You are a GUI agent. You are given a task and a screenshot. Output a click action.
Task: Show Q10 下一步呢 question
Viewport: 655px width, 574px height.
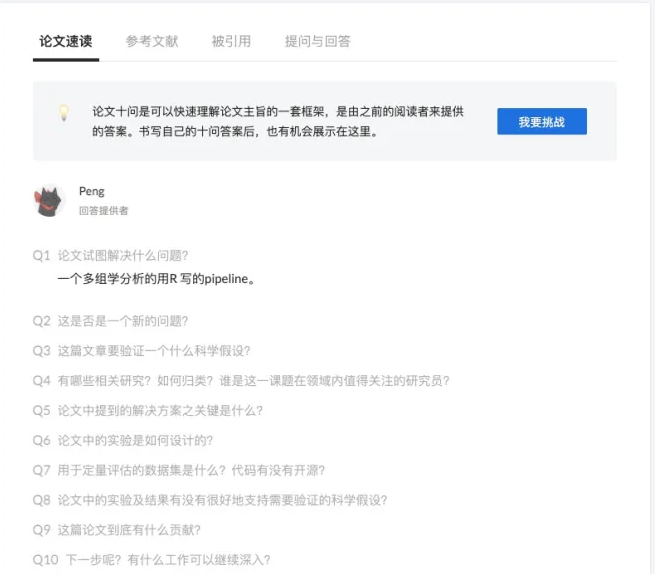click(167, 560)
